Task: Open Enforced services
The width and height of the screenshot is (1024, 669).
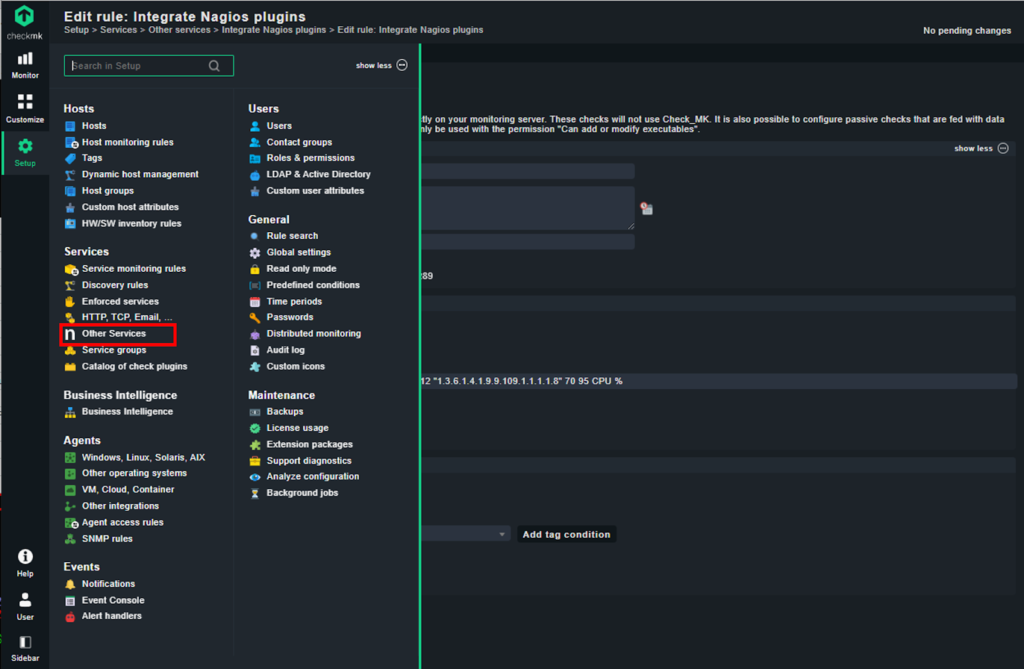Action: [120, 301]
